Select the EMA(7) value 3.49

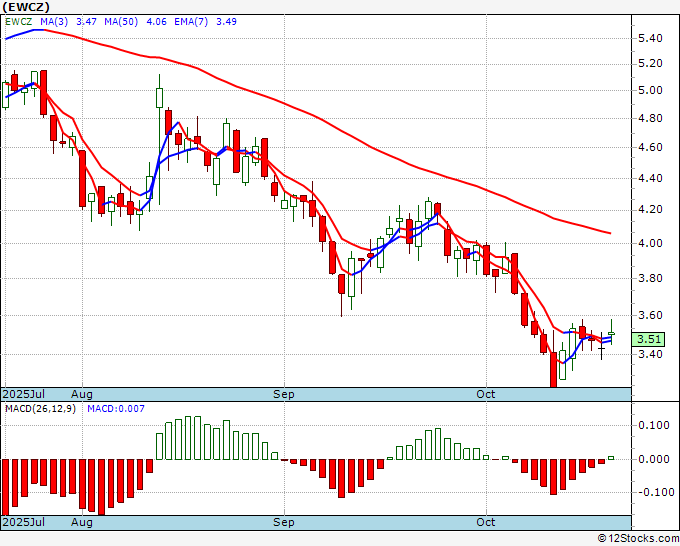tap(226, 22)
